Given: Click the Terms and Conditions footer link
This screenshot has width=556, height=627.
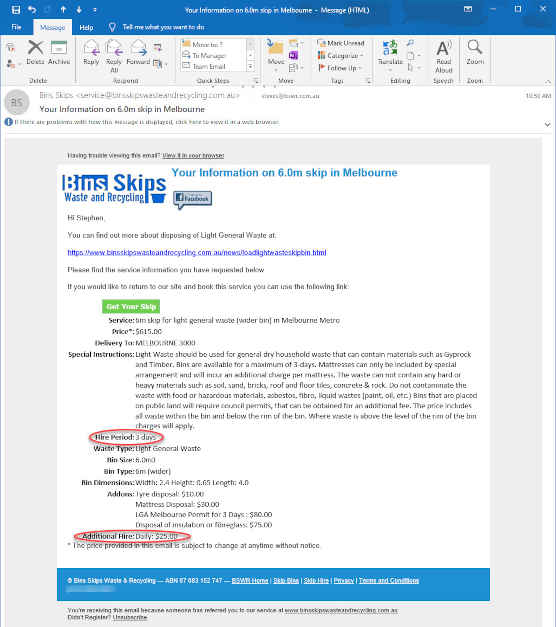Looking at the screenshot, I should pyautogui.click(x=389, y=581).
